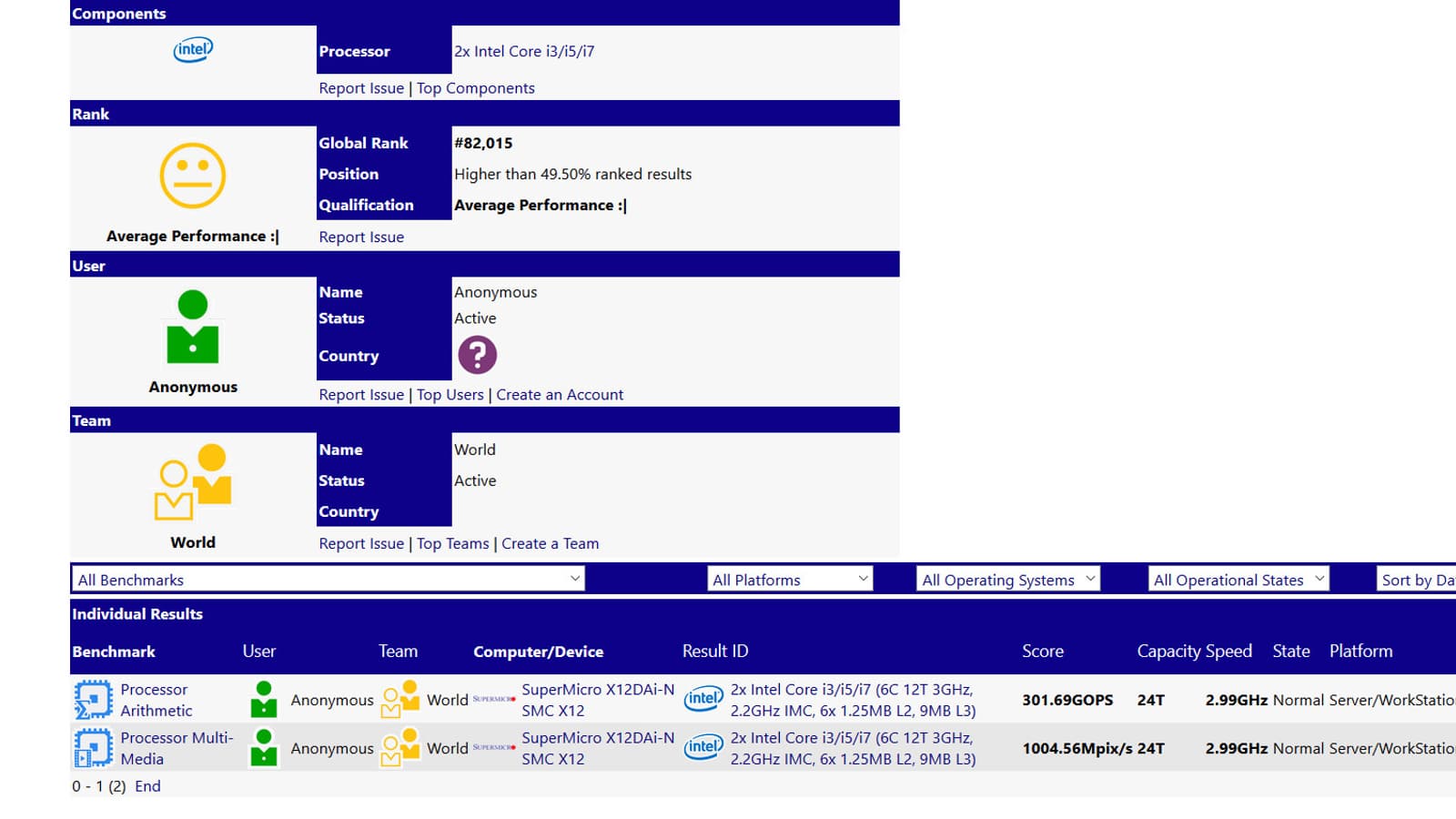Click Intel logo in Processor Arithmetic row
The height and width of the screenshot is (819, 1456).
coord(703,699)
